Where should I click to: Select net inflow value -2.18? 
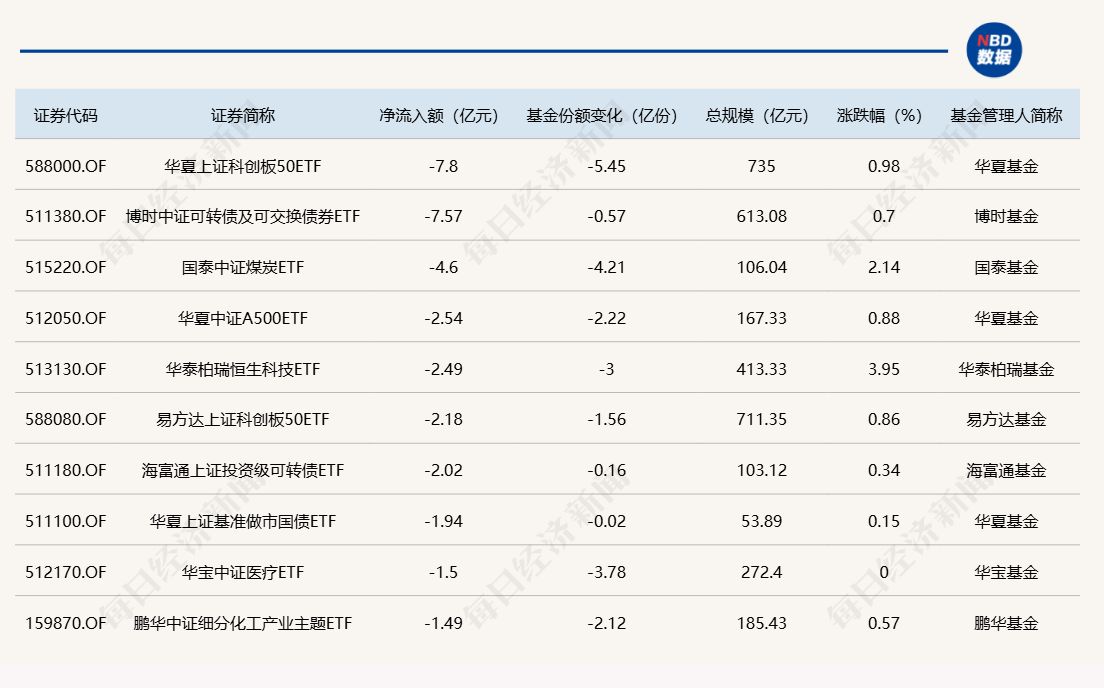tap(444, 420)
